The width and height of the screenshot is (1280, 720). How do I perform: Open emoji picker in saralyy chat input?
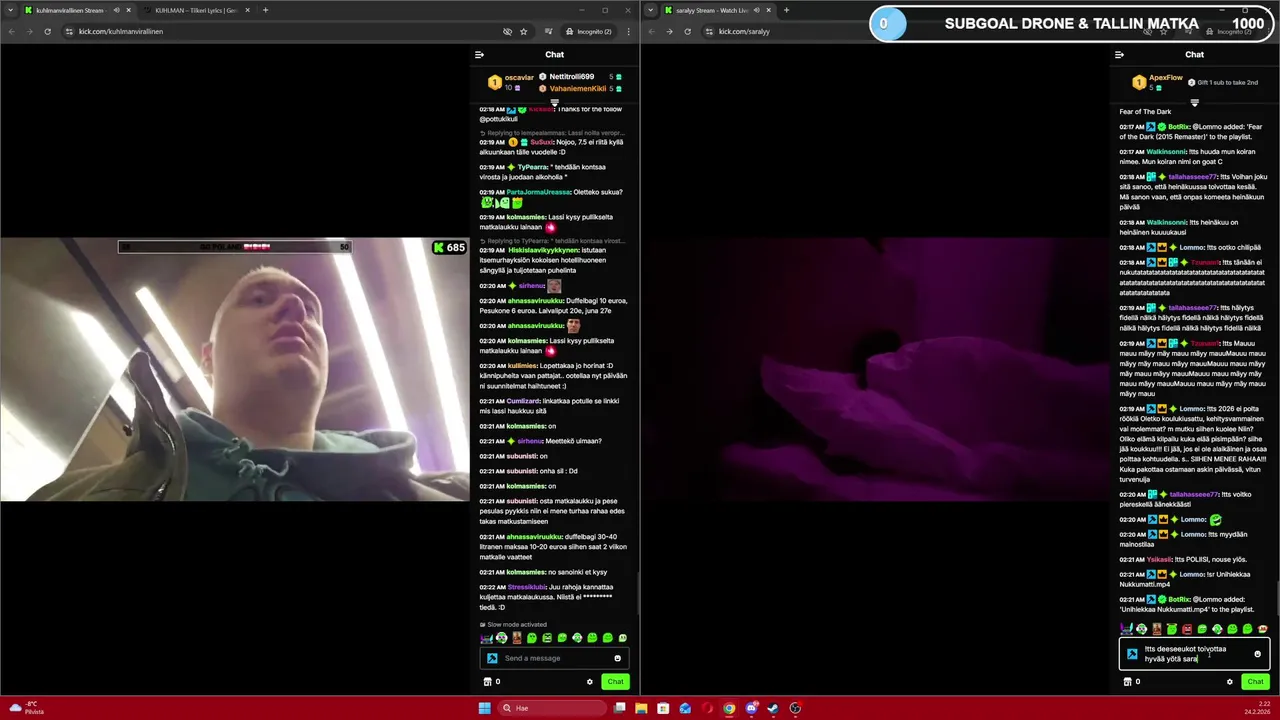pos(1257,654)
